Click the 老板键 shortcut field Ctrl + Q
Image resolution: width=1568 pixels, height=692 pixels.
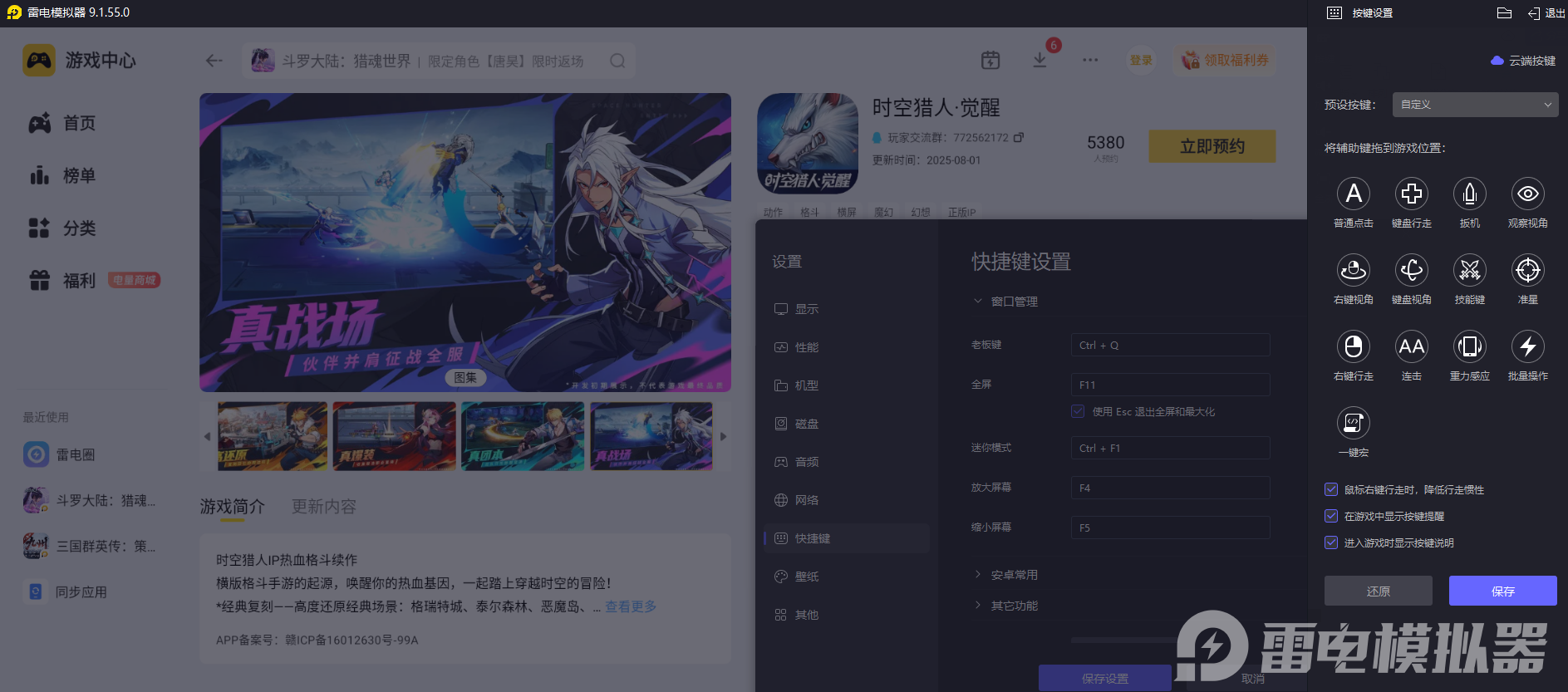tap(1171, 345)
